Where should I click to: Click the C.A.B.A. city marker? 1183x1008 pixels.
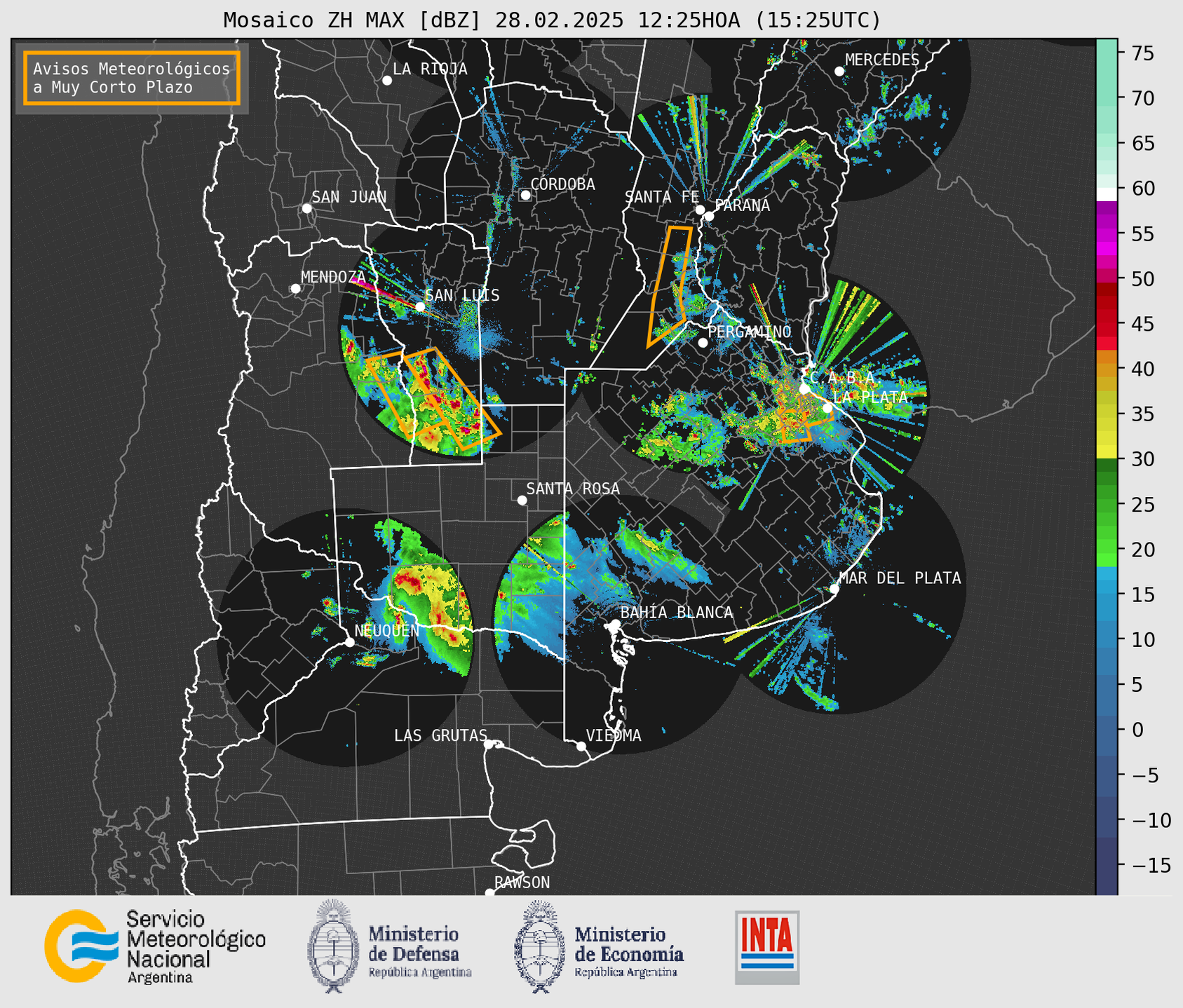[804, 389]
